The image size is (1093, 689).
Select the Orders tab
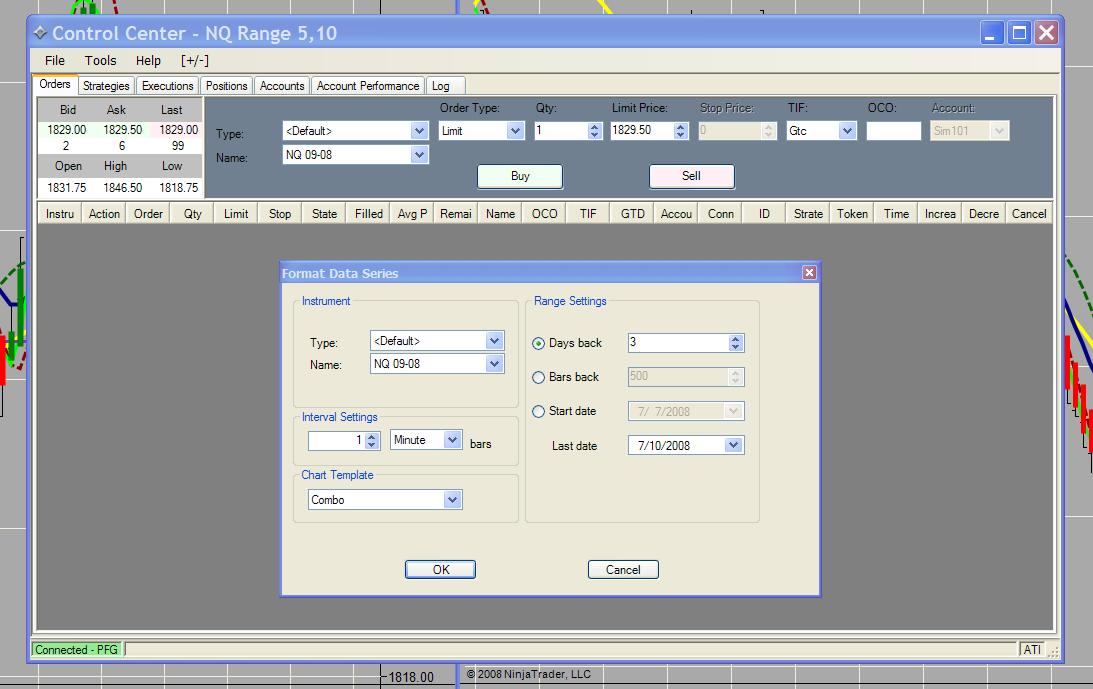tap(54, 84)
